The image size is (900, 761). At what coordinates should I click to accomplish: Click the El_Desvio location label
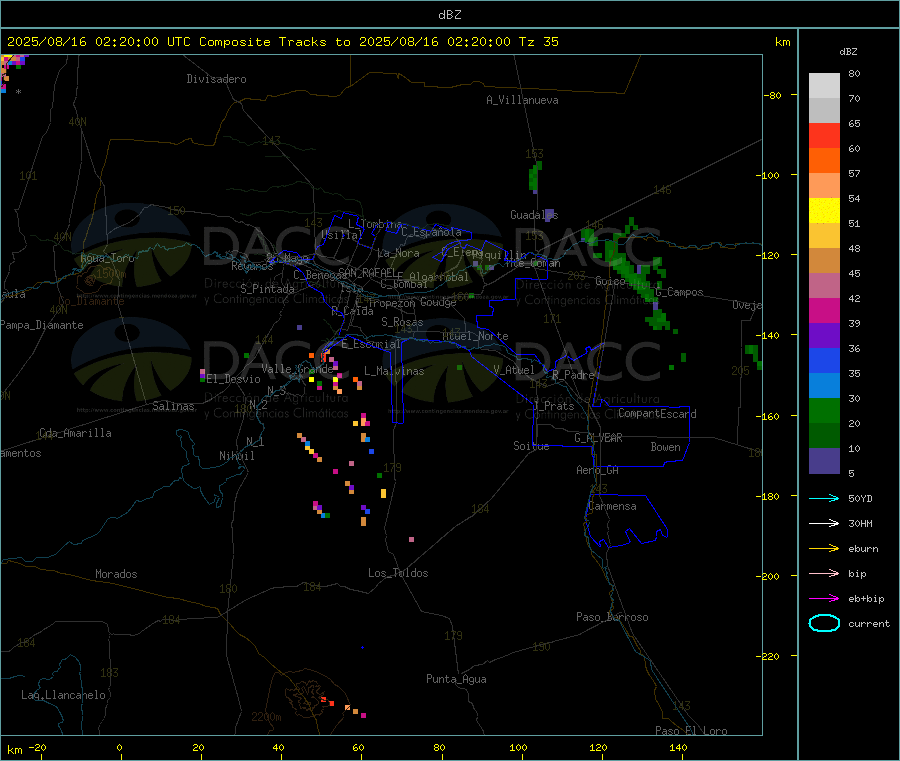click(233, 379)
